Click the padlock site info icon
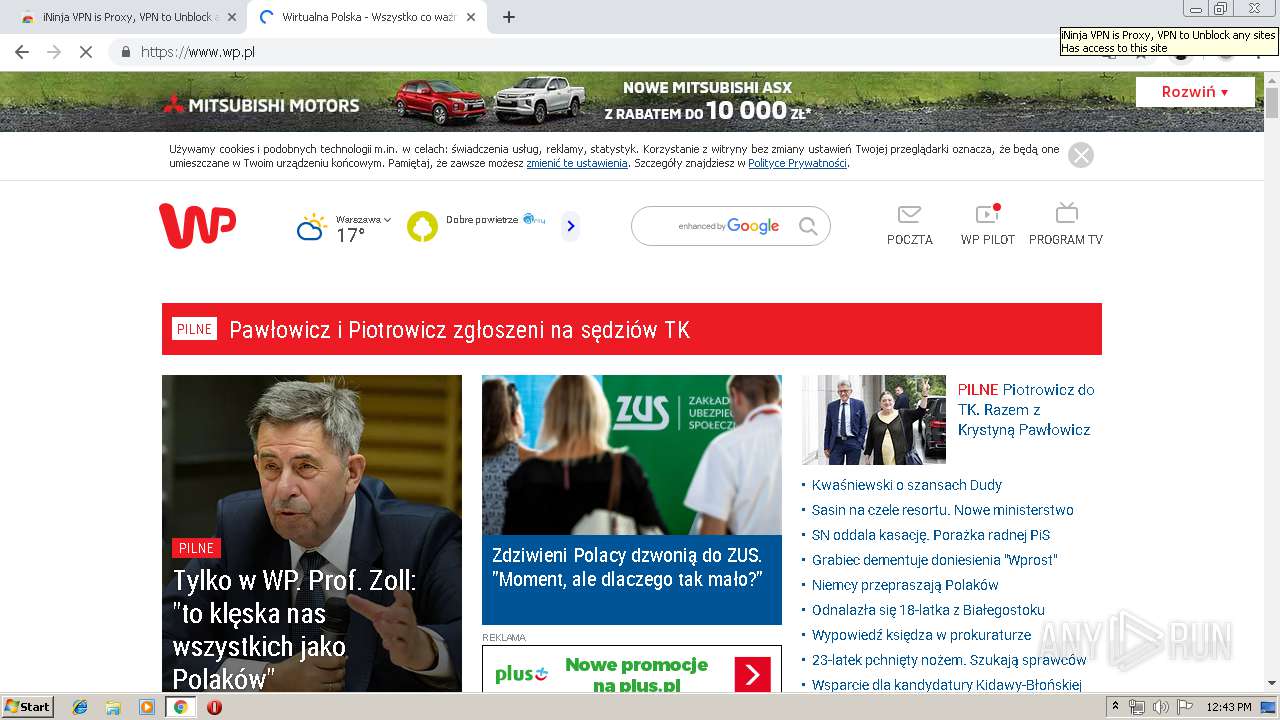Screen dimensions: 1280x720 [x=126, y=51]
